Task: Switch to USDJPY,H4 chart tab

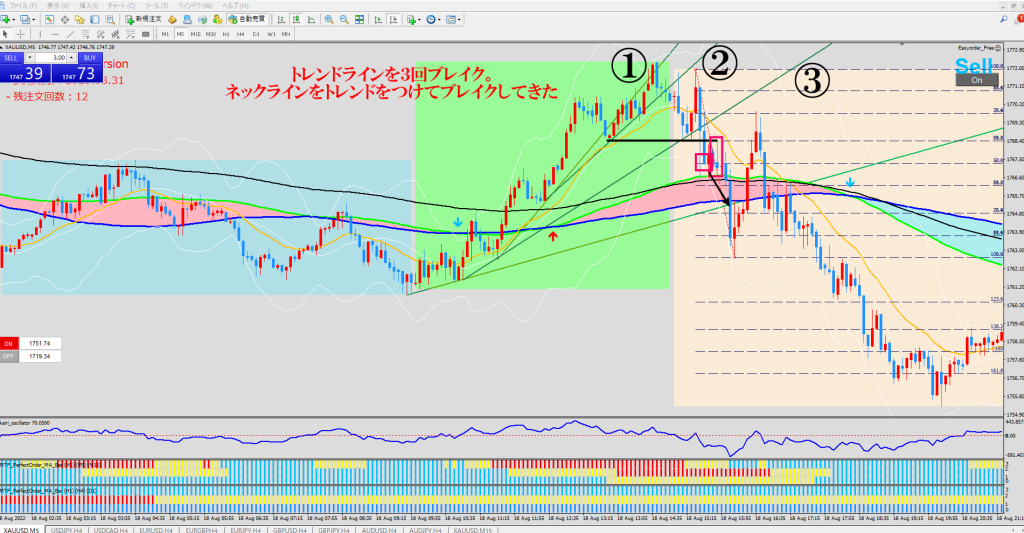Action: pyautogui.click(x=67, y=530)
